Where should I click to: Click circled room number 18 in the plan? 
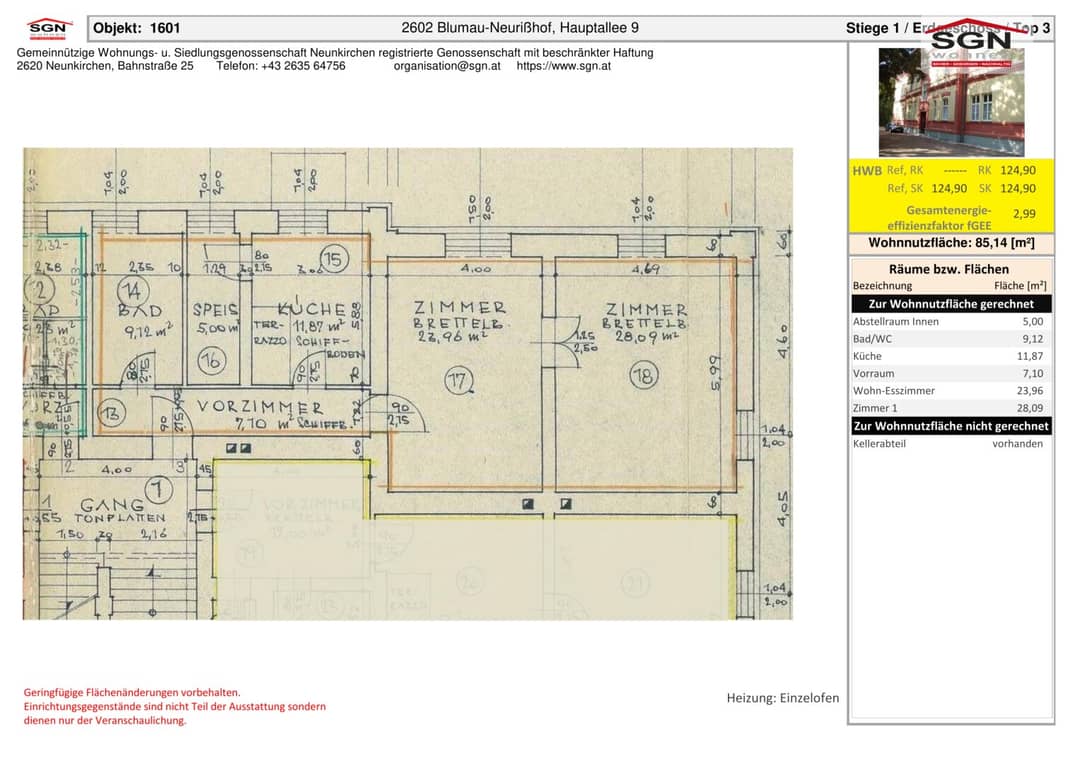point(644,376)
